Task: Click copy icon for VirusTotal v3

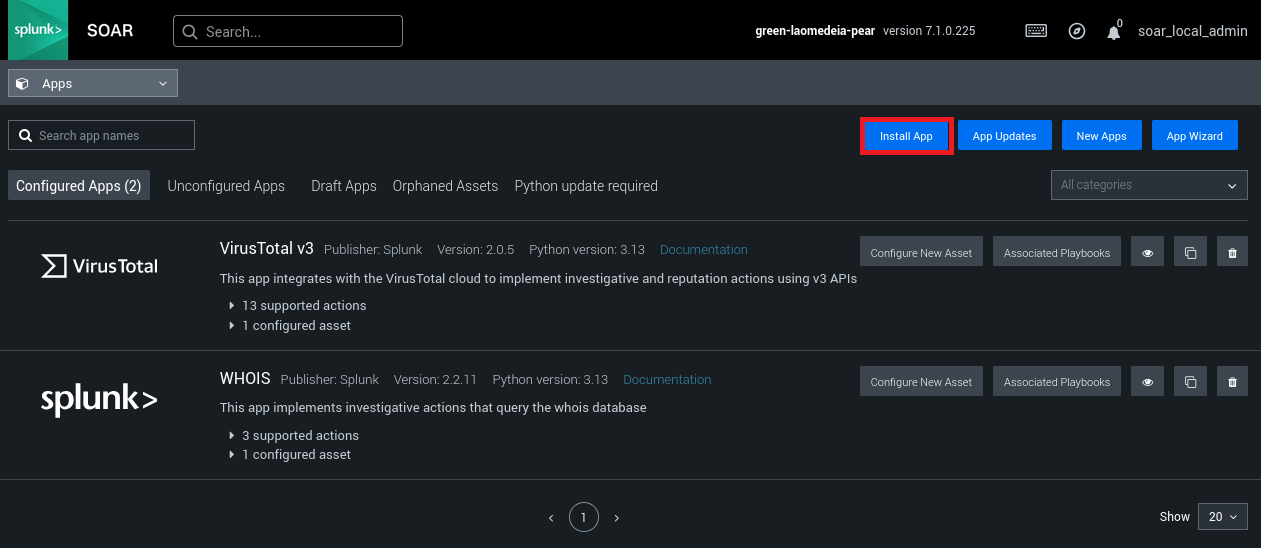Action: pyautogui.click(x=1190, y=253)
